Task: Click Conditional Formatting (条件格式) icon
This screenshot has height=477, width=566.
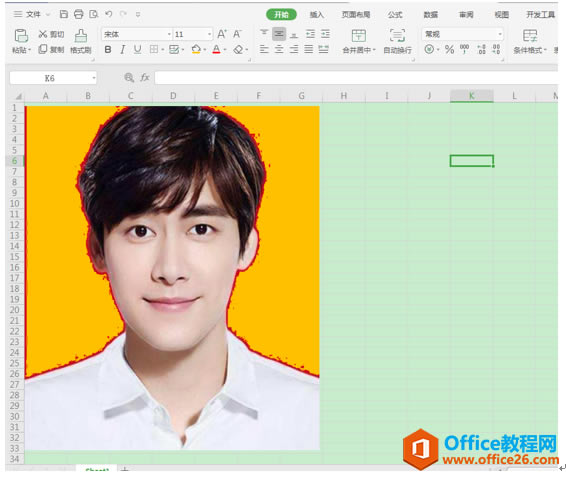Action: coord(530,35)
